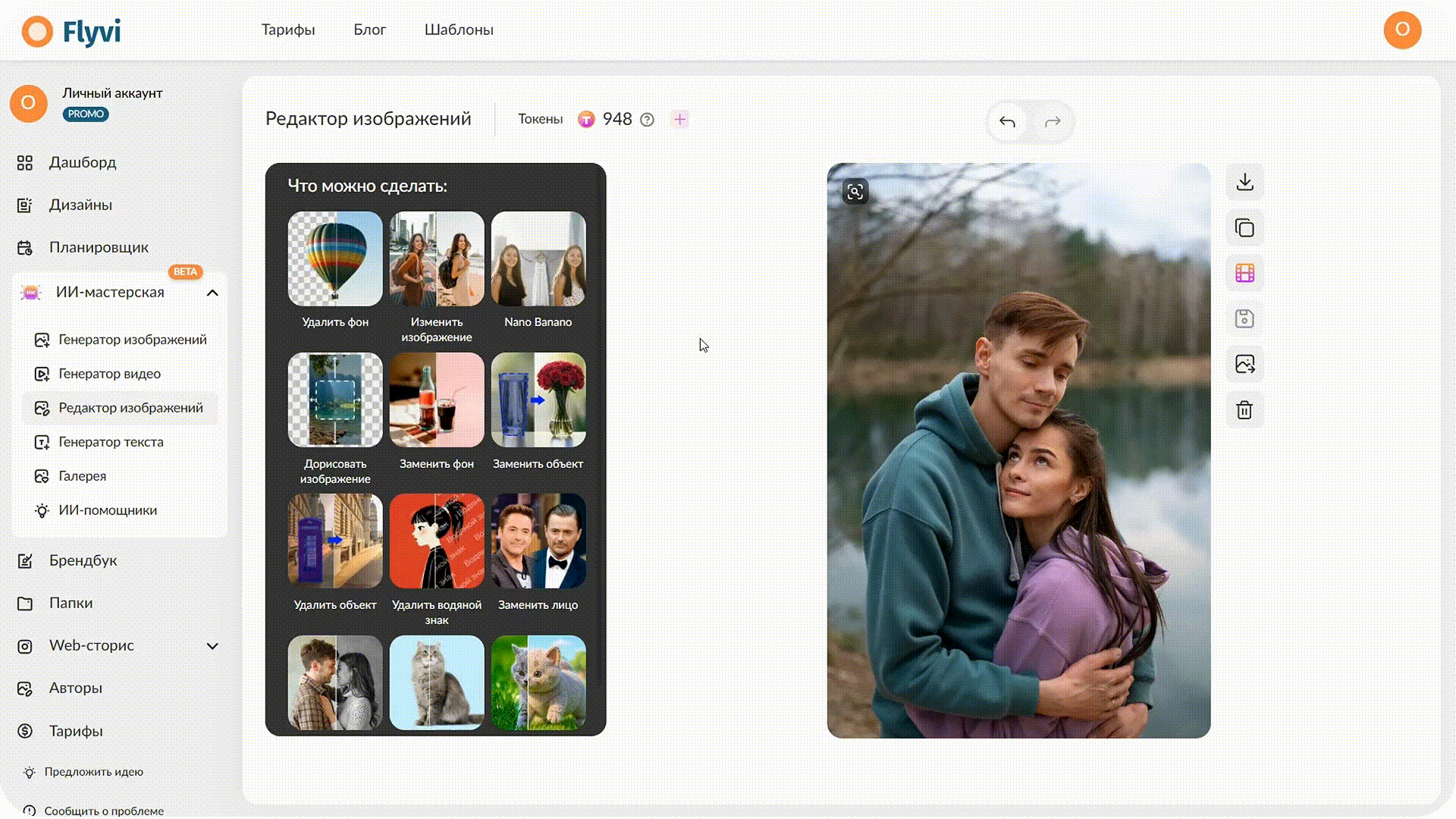
Task: Open the orange profile avatar in header
Action: (x=1402, y=30)
